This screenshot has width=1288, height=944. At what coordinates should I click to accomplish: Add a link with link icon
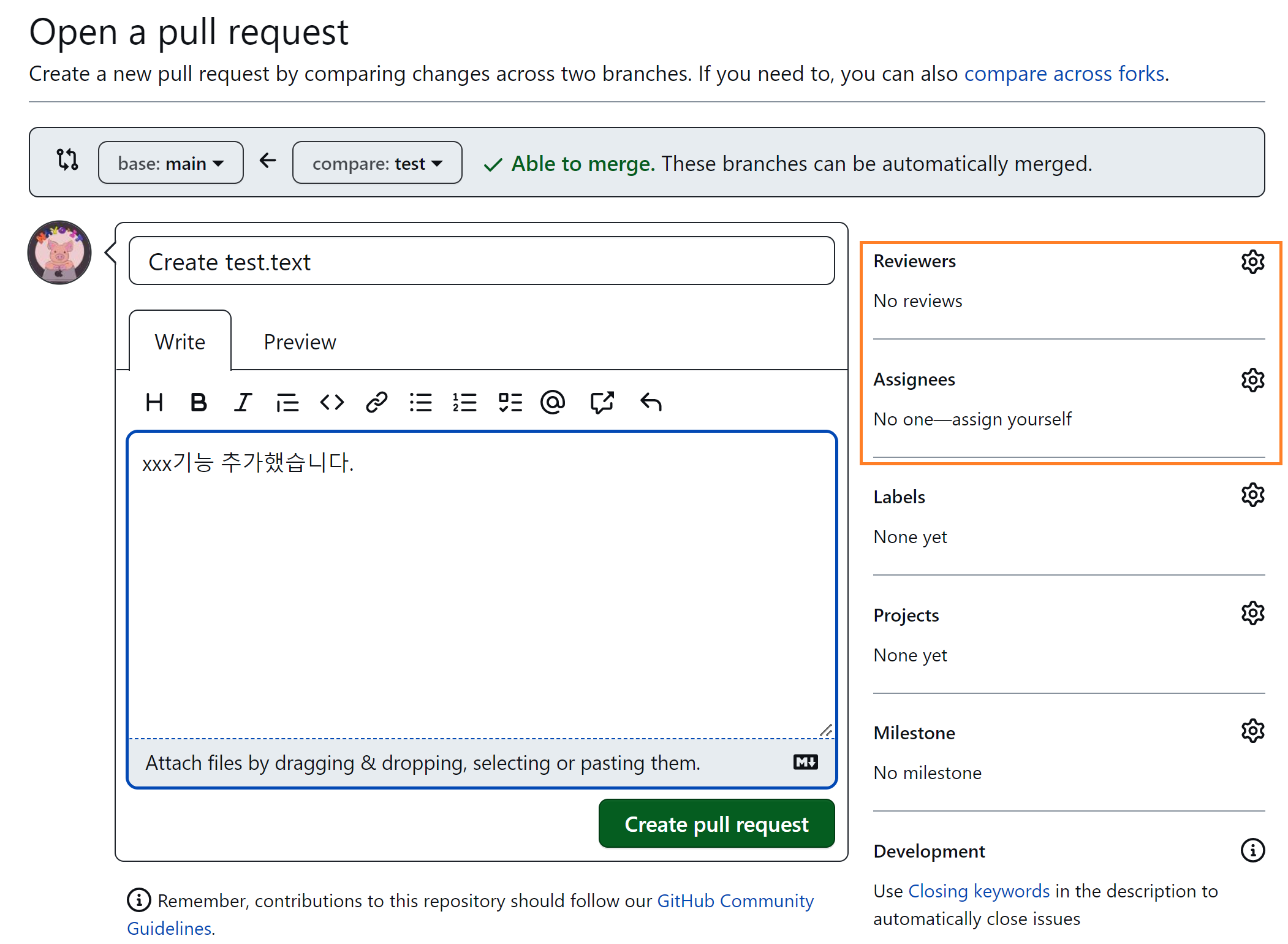[376, 403]
